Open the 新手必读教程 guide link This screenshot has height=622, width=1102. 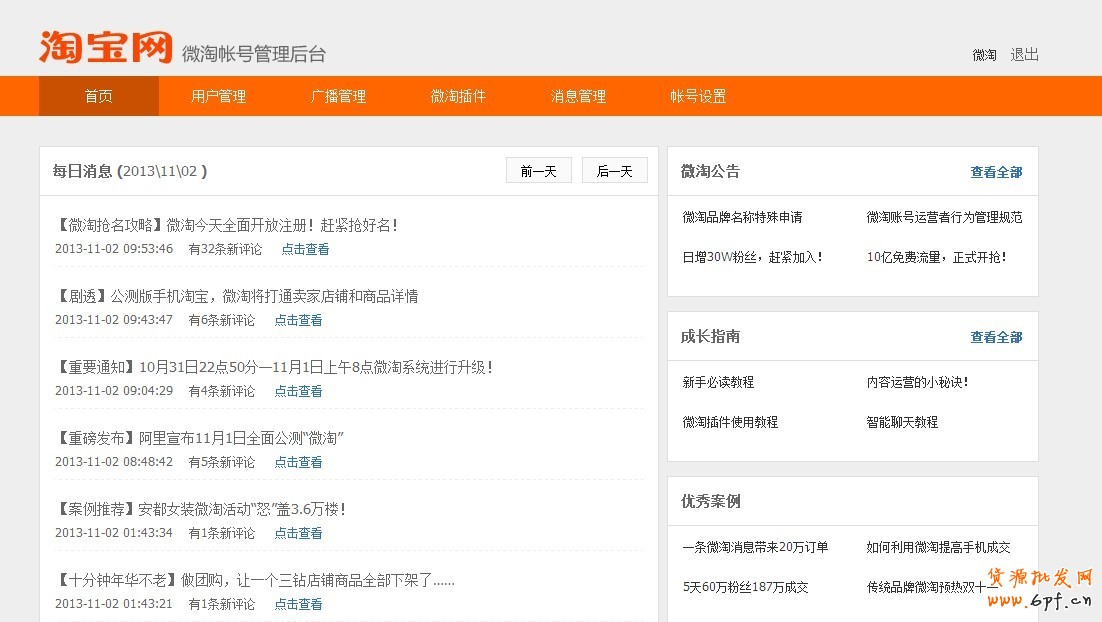click(x=718, y=382)
